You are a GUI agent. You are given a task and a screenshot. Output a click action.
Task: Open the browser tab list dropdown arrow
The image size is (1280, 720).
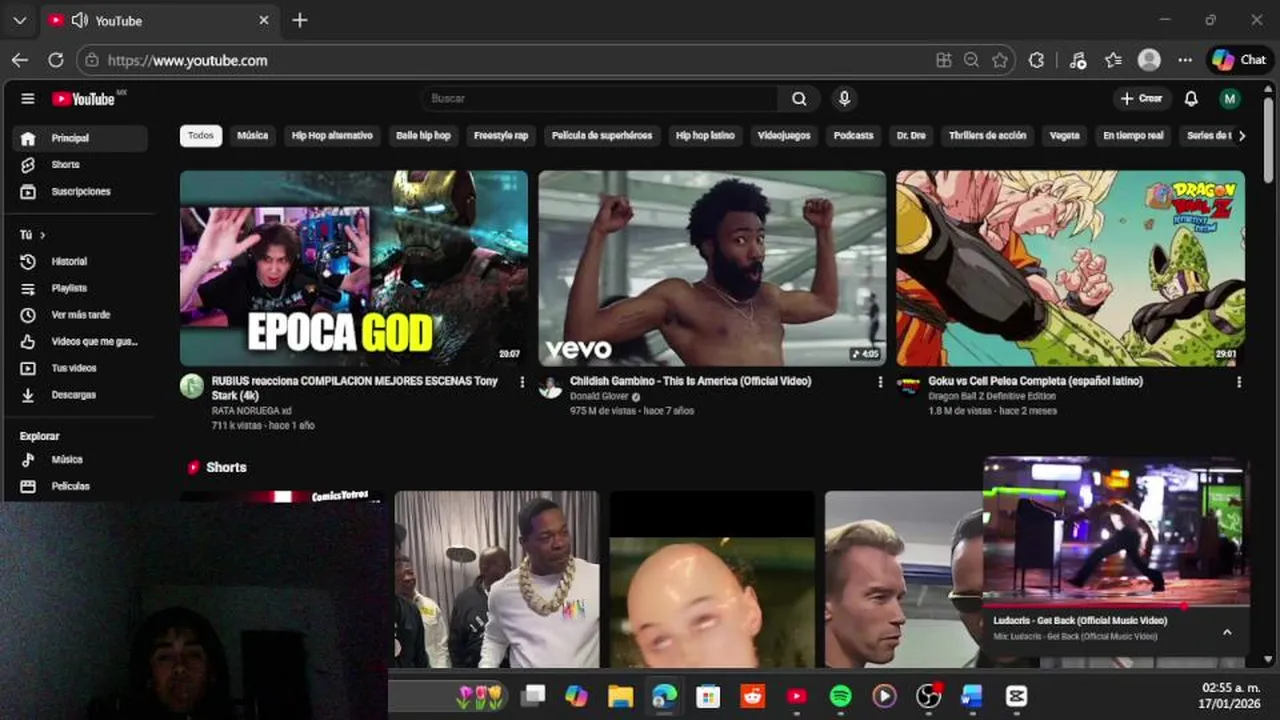[x=20, y=20]
